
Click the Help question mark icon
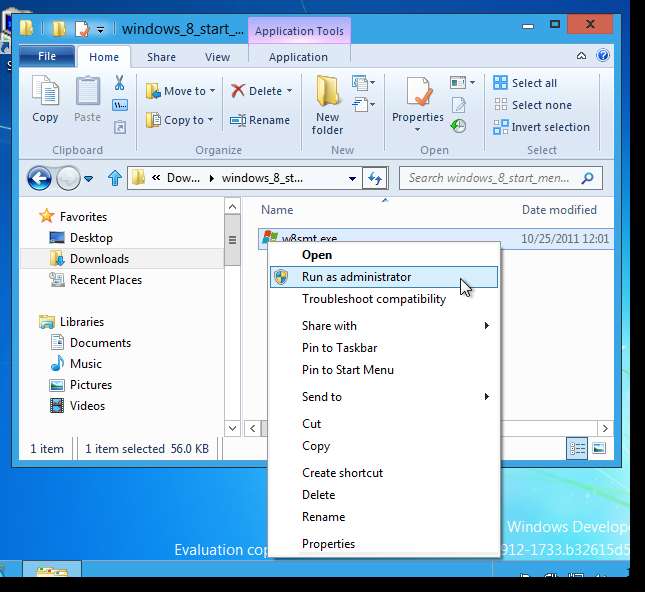603,55
